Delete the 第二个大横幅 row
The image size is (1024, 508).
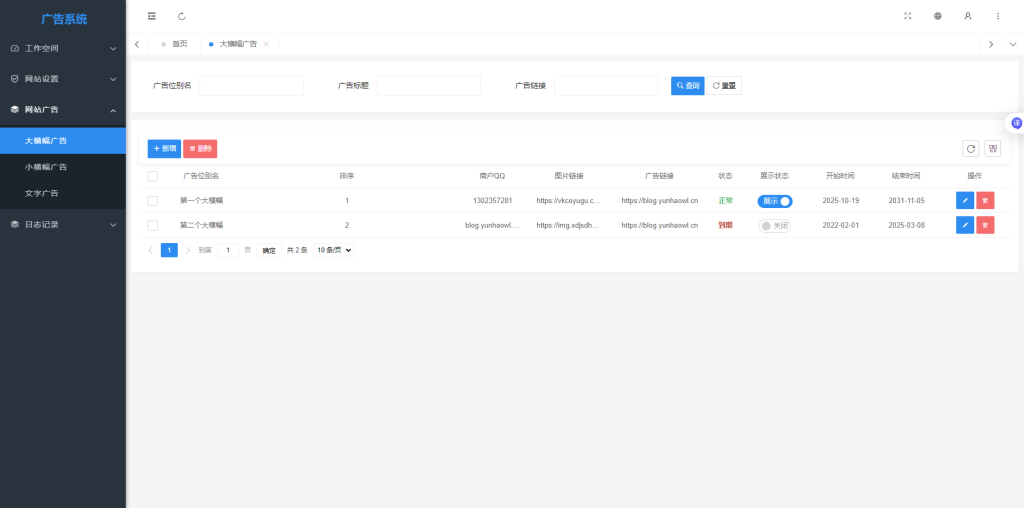(x=985, y=225)
